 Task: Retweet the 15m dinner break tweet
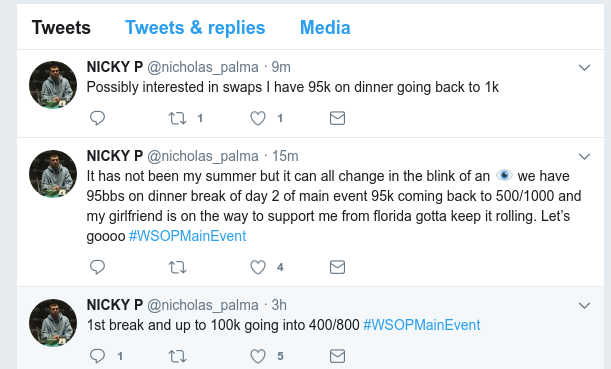(177, 267)
